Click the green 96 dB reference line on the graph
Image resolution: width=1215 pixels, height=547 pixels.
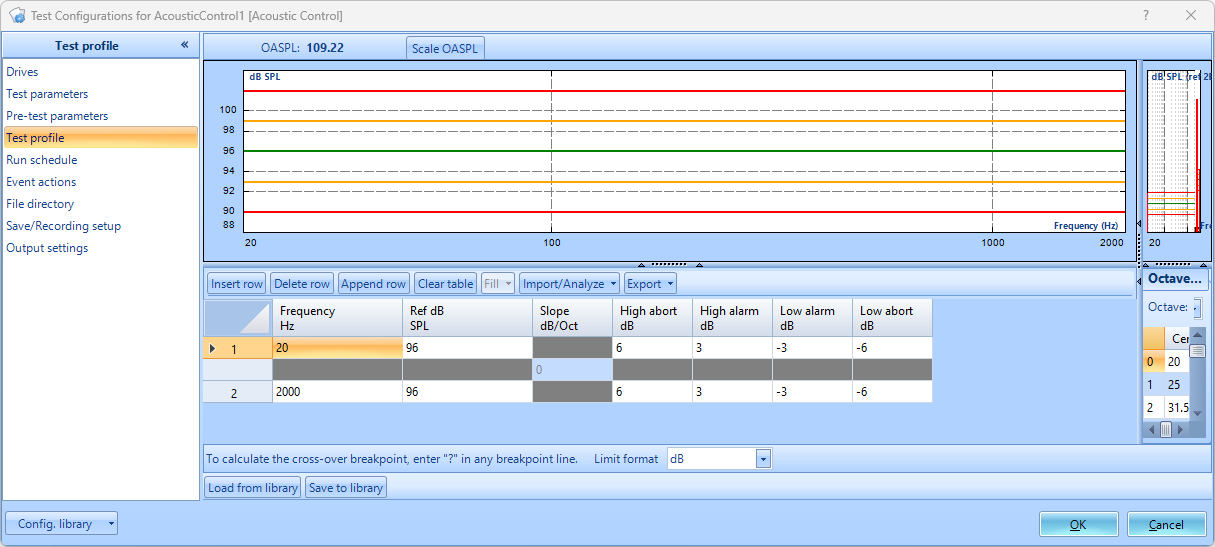coord(685,151)
